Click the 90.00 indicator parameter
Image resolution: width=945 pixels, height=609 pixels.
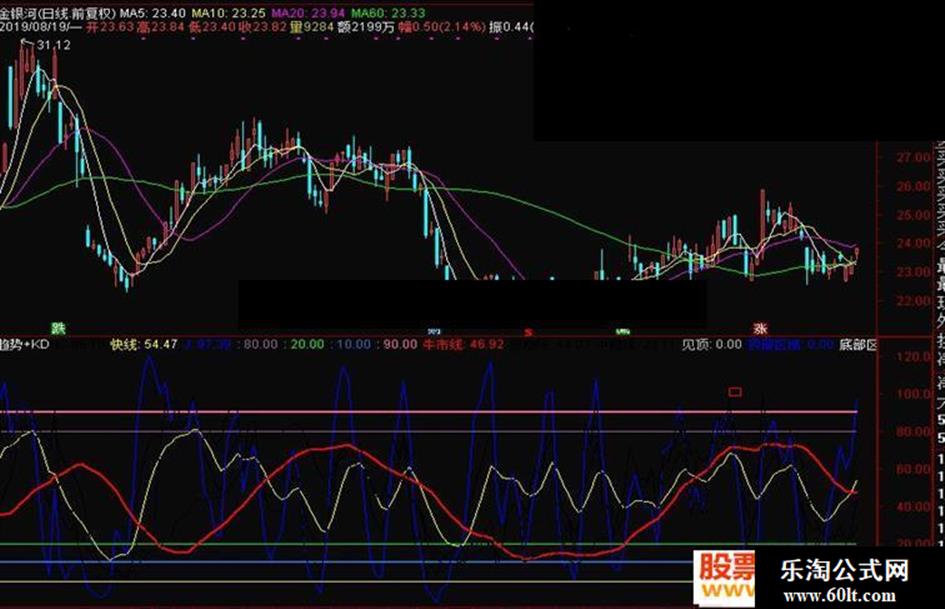pyautogui.click(x=400, y=344)
